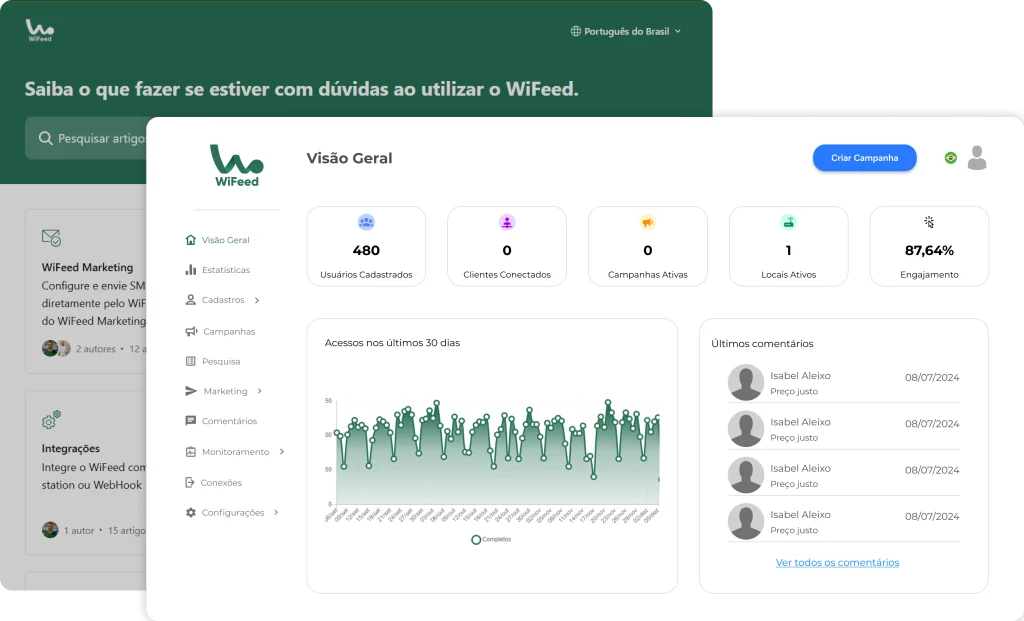The width and height of the screenshot is (1024, 621).
Task: Click the Usuários Cadastrados group icon
Action: [x=366, y=222]
